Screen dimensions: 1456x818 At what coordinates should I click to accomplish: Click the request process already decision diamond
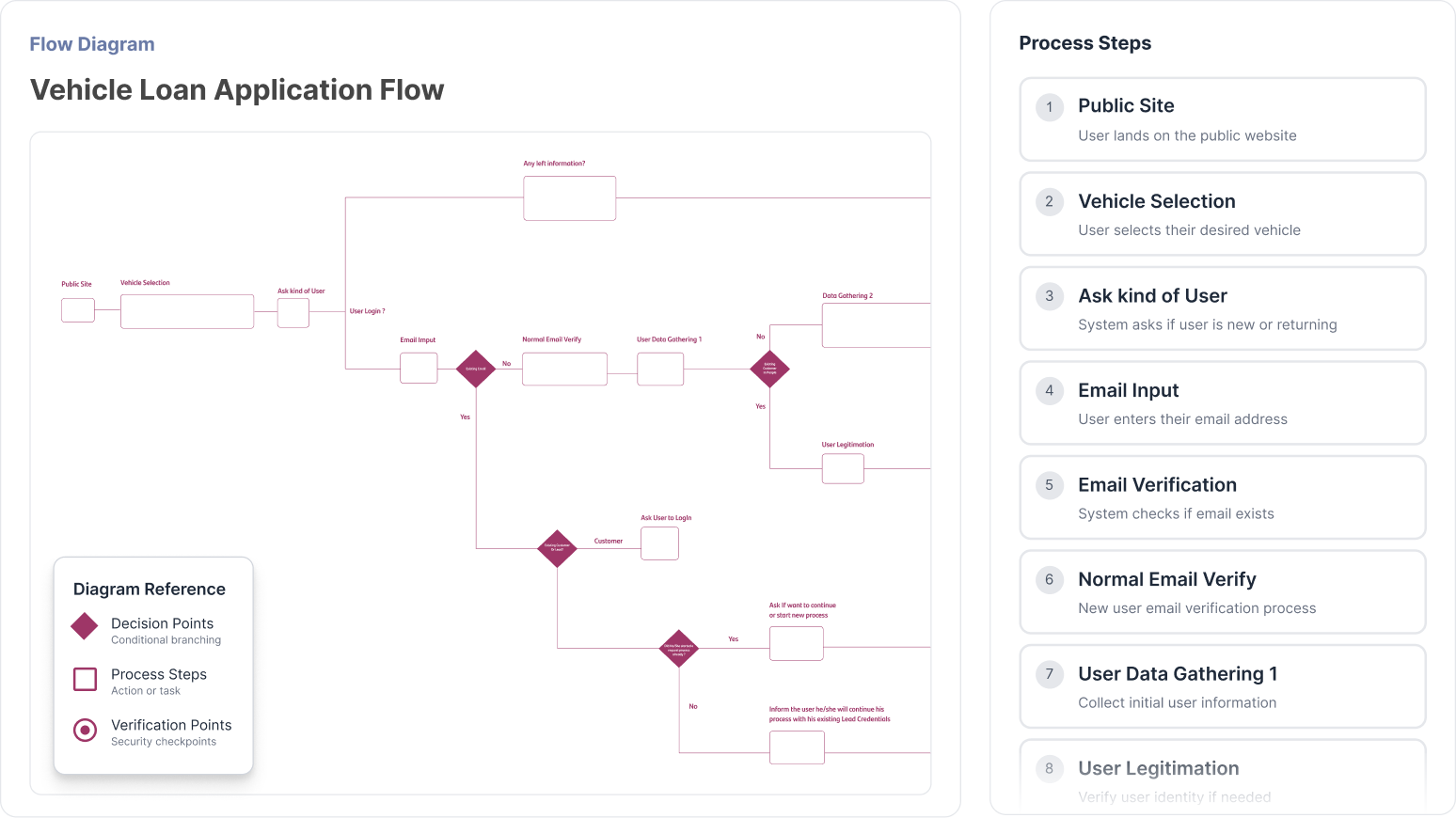tap(679, 649)
